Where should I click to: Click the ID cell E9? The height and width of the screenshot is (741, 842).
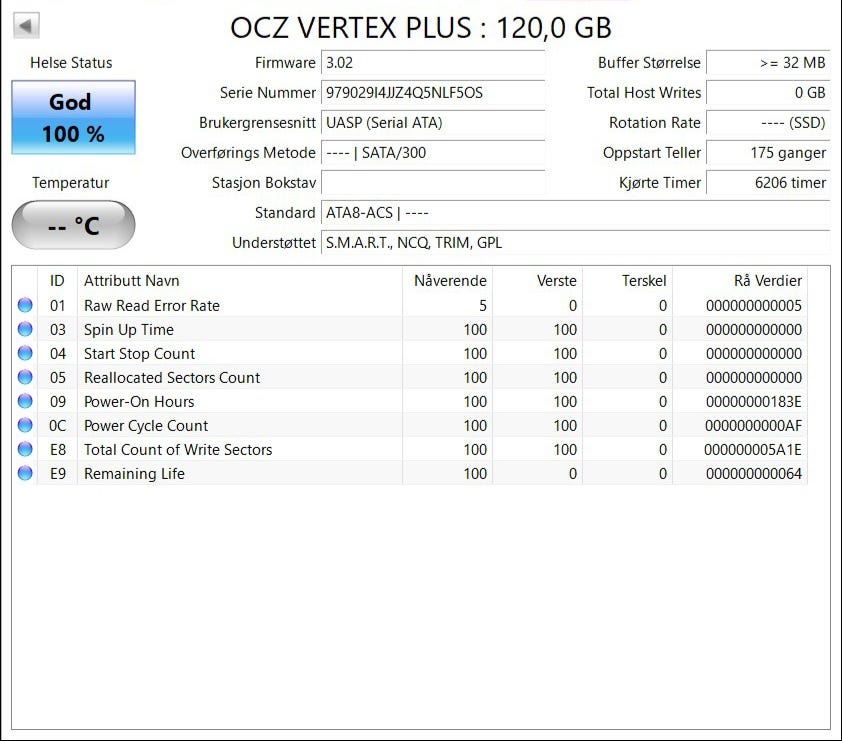pyautogui.click(x=57, y=474)
